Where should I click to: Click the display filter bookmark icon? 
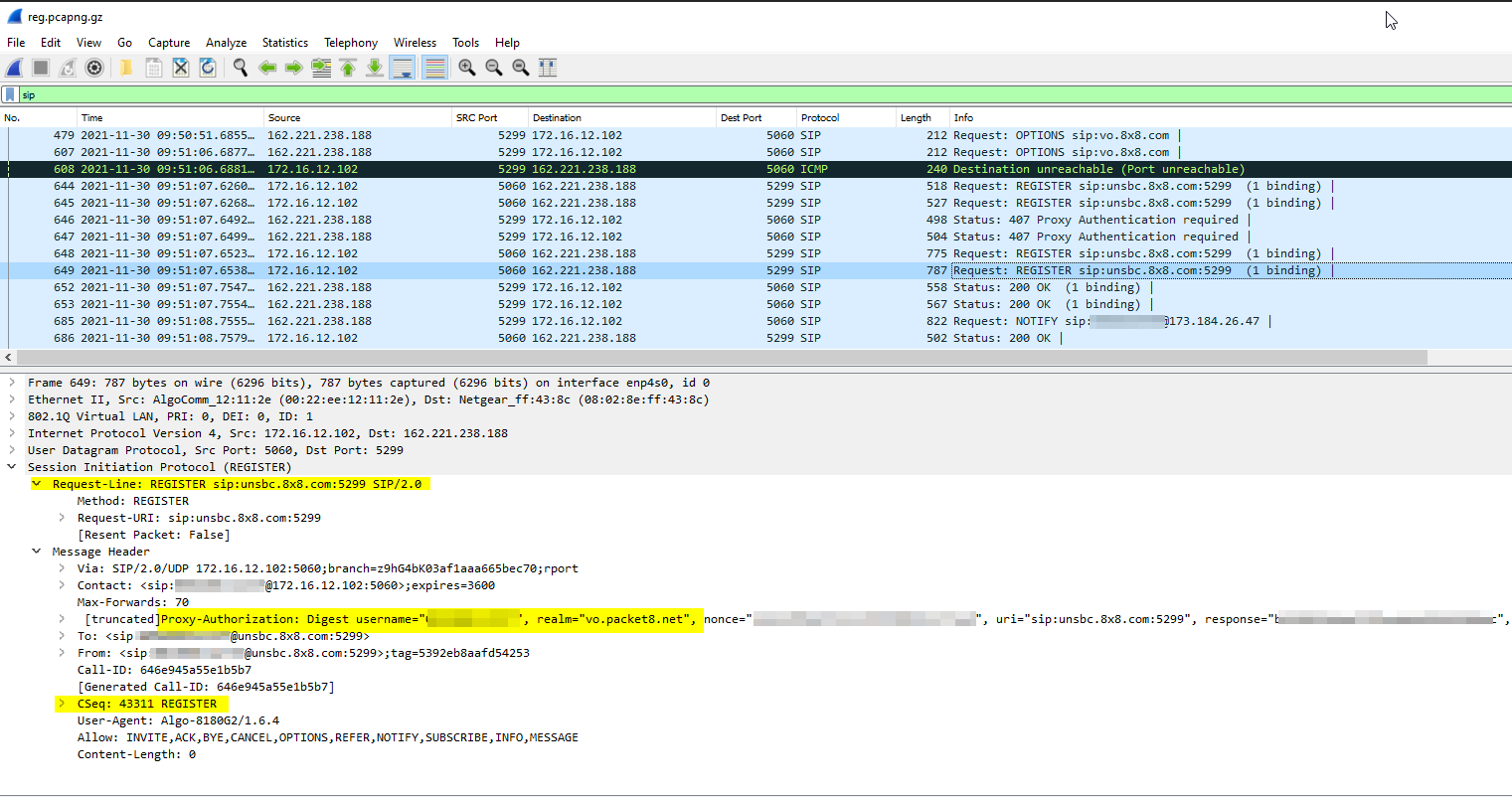(x=10, y=95)
